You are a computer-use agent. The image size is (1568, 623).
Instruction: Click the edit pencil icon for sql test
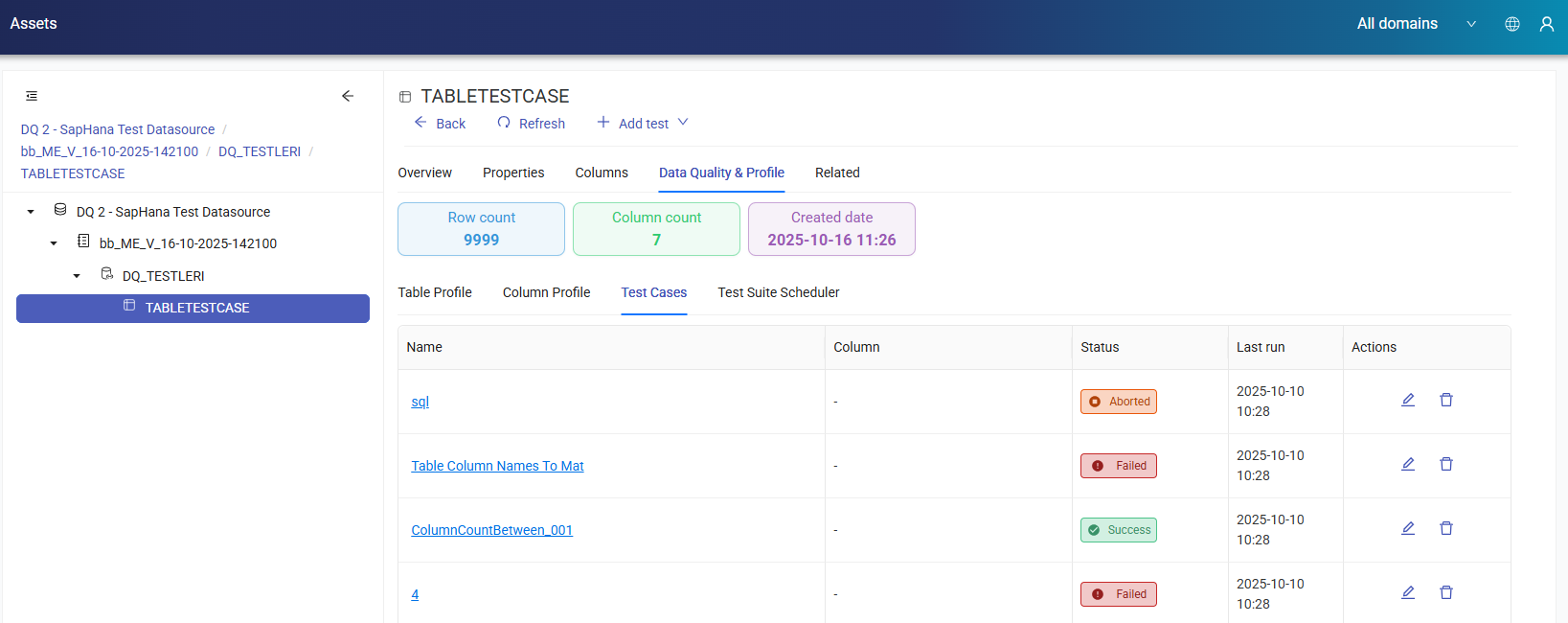click(1408, 400)
